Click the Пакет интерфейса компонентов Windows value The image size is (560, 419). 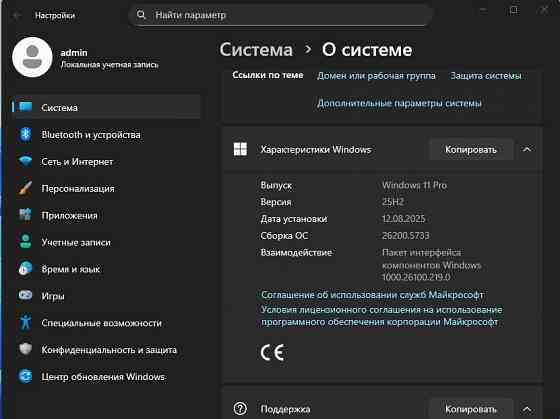[x=431, y=265]
